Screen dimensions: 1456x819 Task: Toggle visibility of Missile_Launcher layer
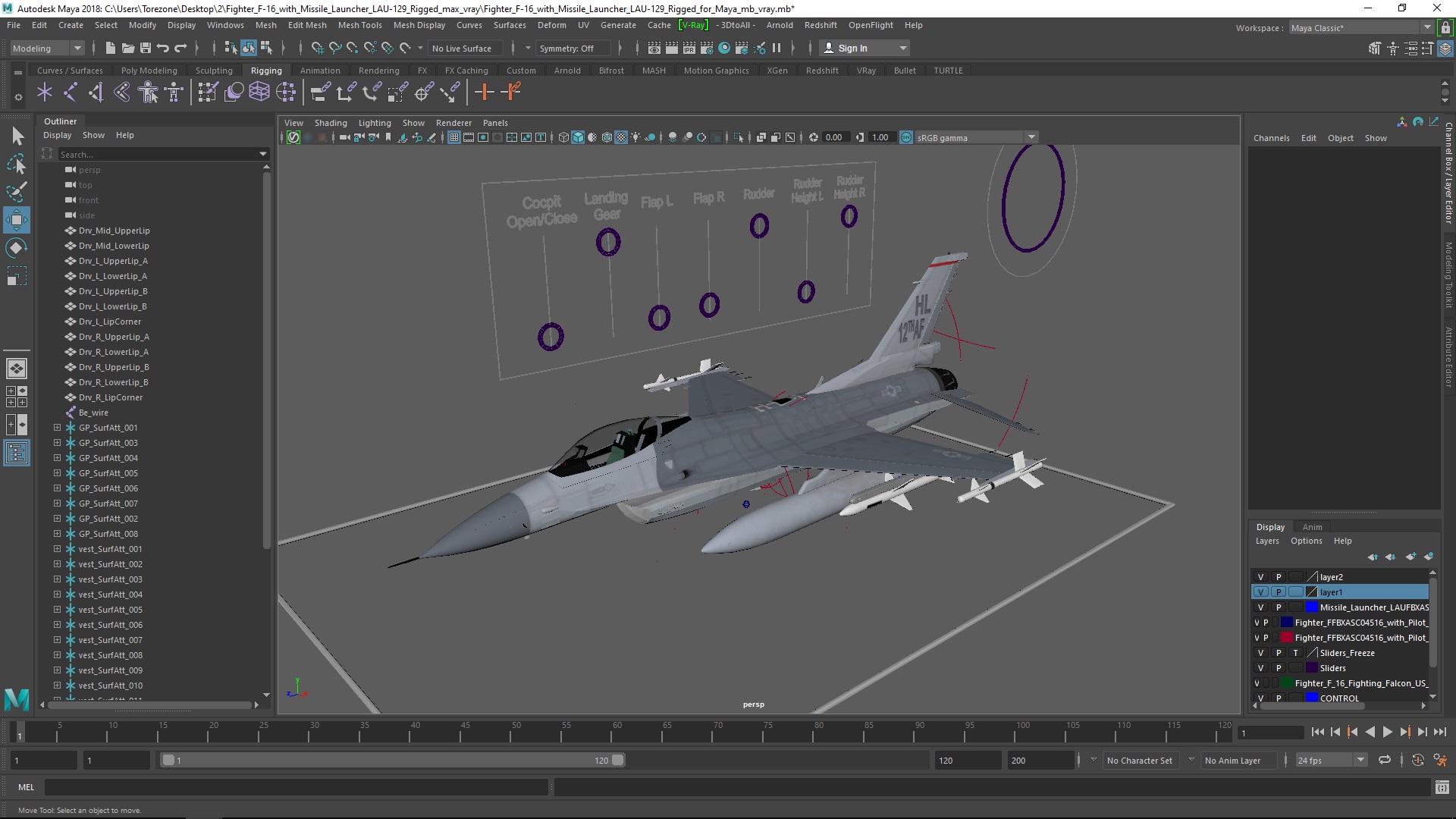click(1260, 607)
